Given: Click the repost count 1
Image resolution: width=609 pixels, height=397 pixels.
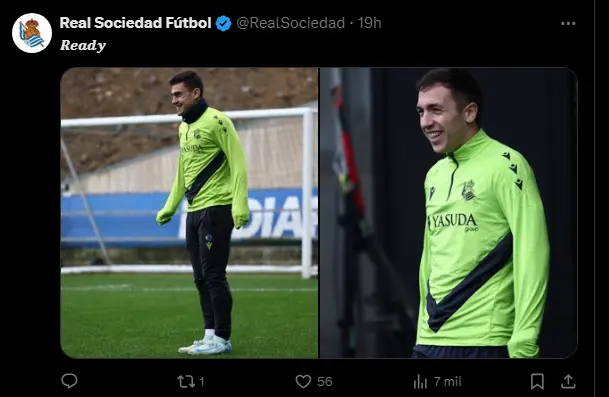Looking at the screenshot, I should coord(202,382).
